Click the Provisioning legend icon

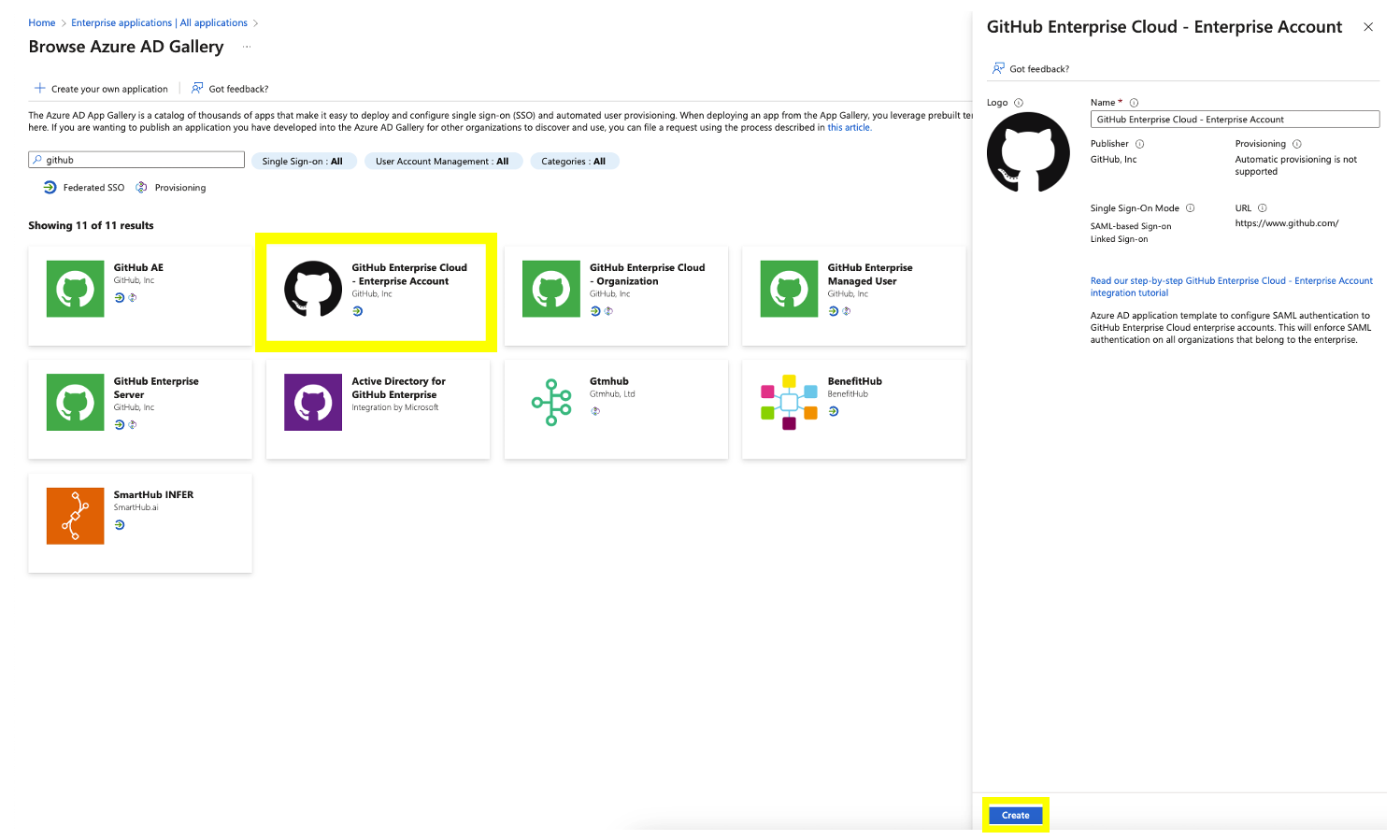[x=142, y=188]
